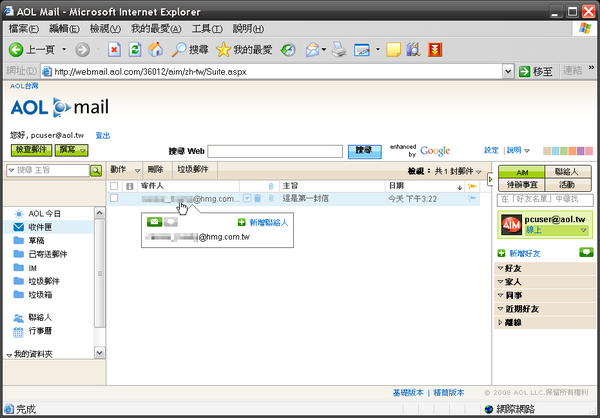Image resolution: width=600 pixels, height=418 pixels.
Task: Click the blue 搜尋 web search button
Action: pos(364,151)
